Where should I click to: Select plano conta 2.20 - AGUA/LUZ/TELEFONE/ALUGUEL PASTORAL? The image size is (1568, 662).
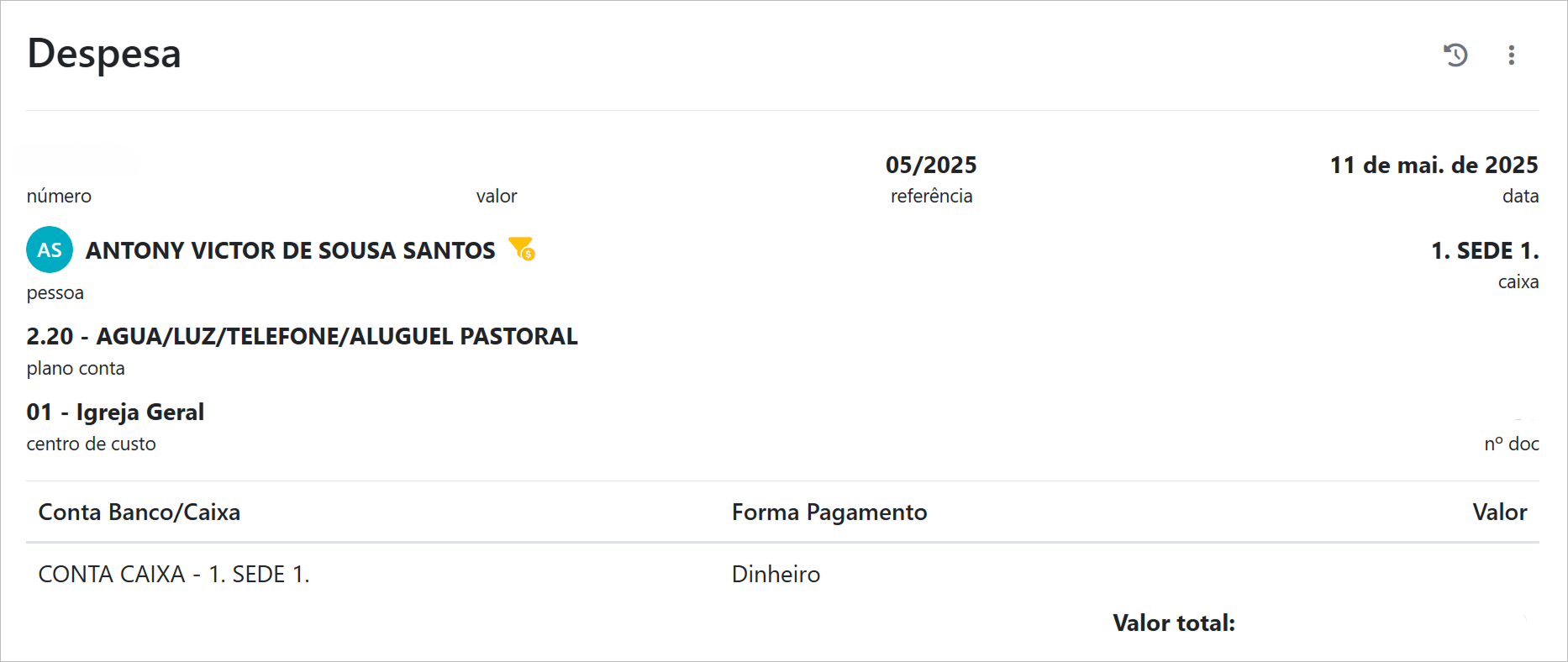pos(302,336)
